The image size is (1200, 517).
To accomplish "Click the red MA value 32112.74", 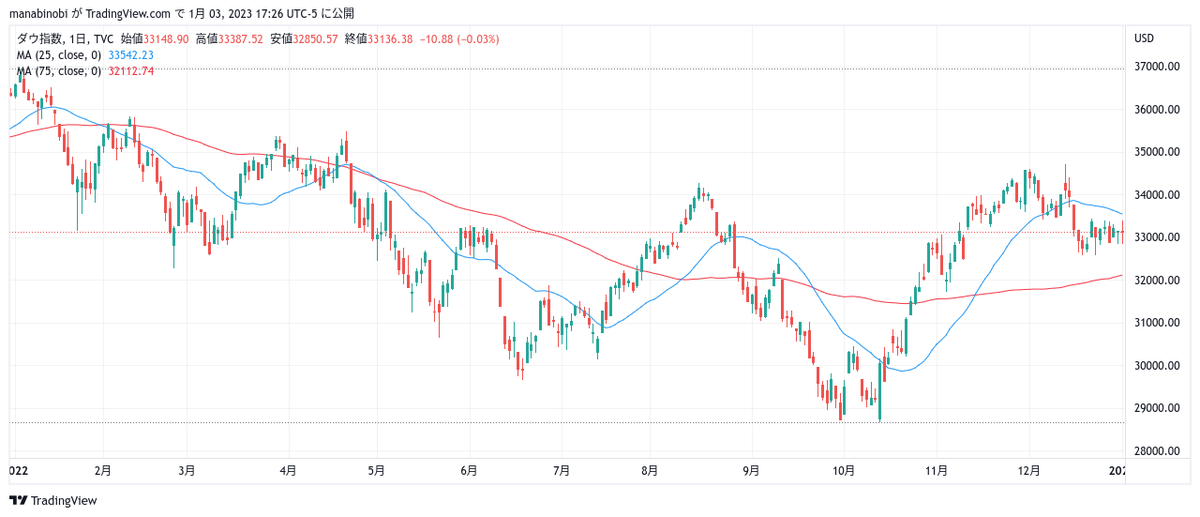I will [130, 71].
